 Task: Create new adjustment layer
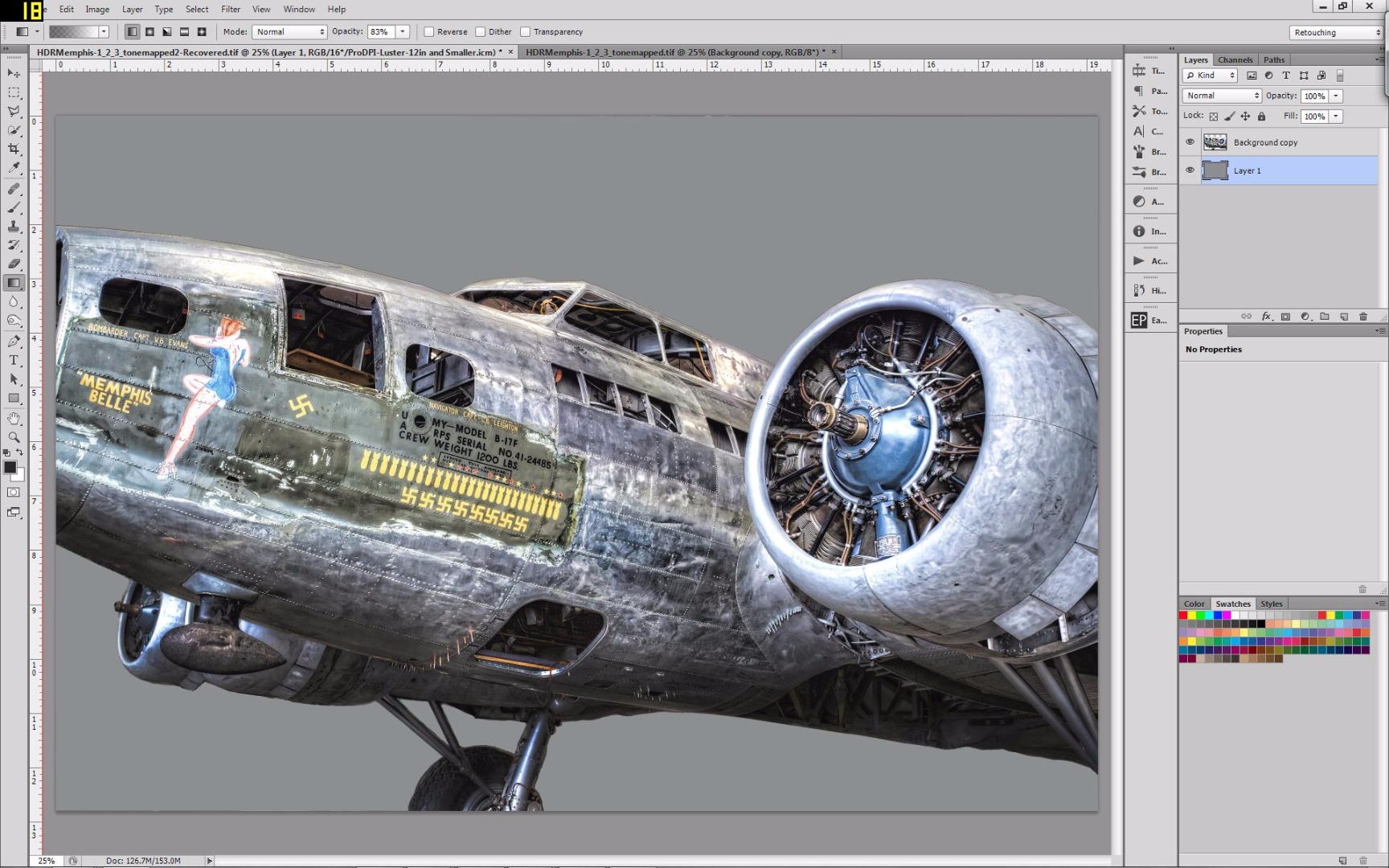(x=1305, y=317)
